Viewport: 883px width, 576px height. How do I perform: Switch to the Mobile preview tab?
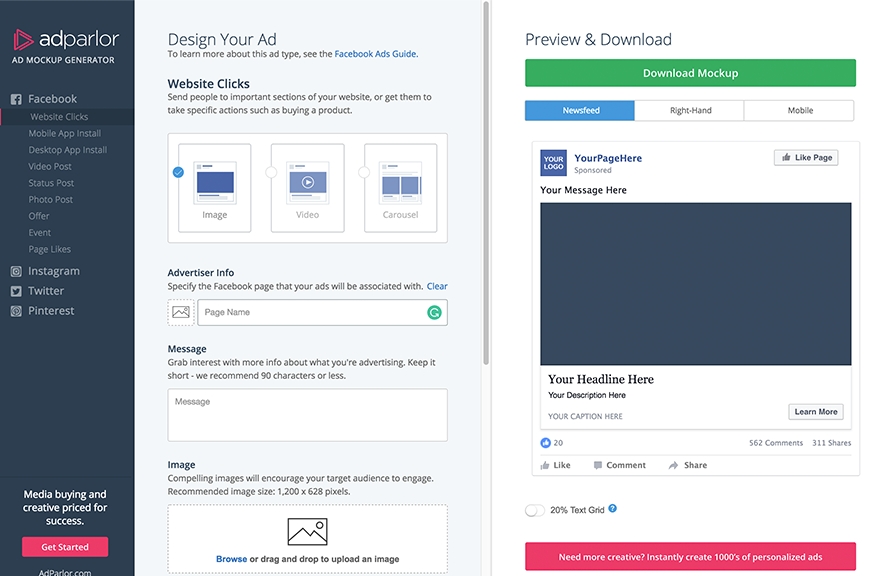pyautogui.click(x=800, y=110)
